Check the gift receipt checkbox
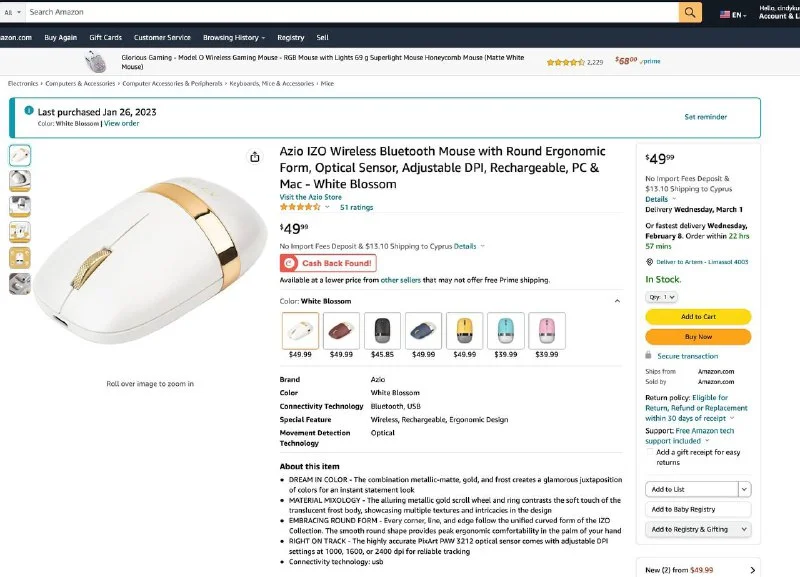This screenshot has width=800, height=577. 649,452
